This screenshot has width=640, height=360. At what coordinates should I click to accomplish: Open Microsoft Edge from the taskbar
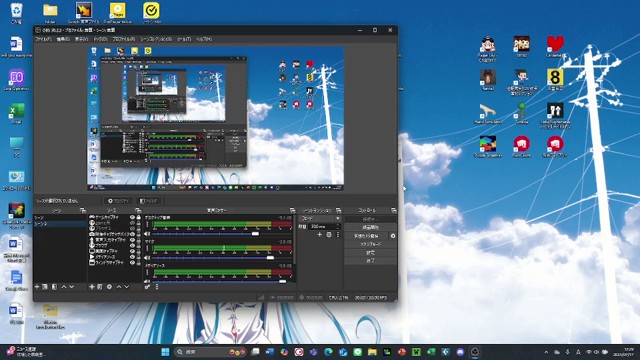pyautogui.click(x=328, y=352)
